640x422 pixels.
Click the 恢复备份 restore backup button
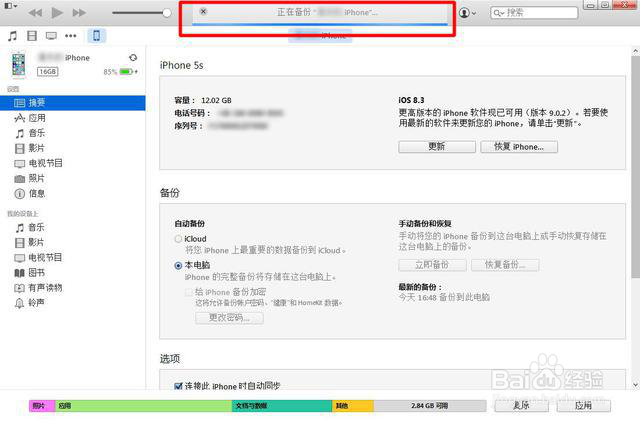click(x=505, y=265)
